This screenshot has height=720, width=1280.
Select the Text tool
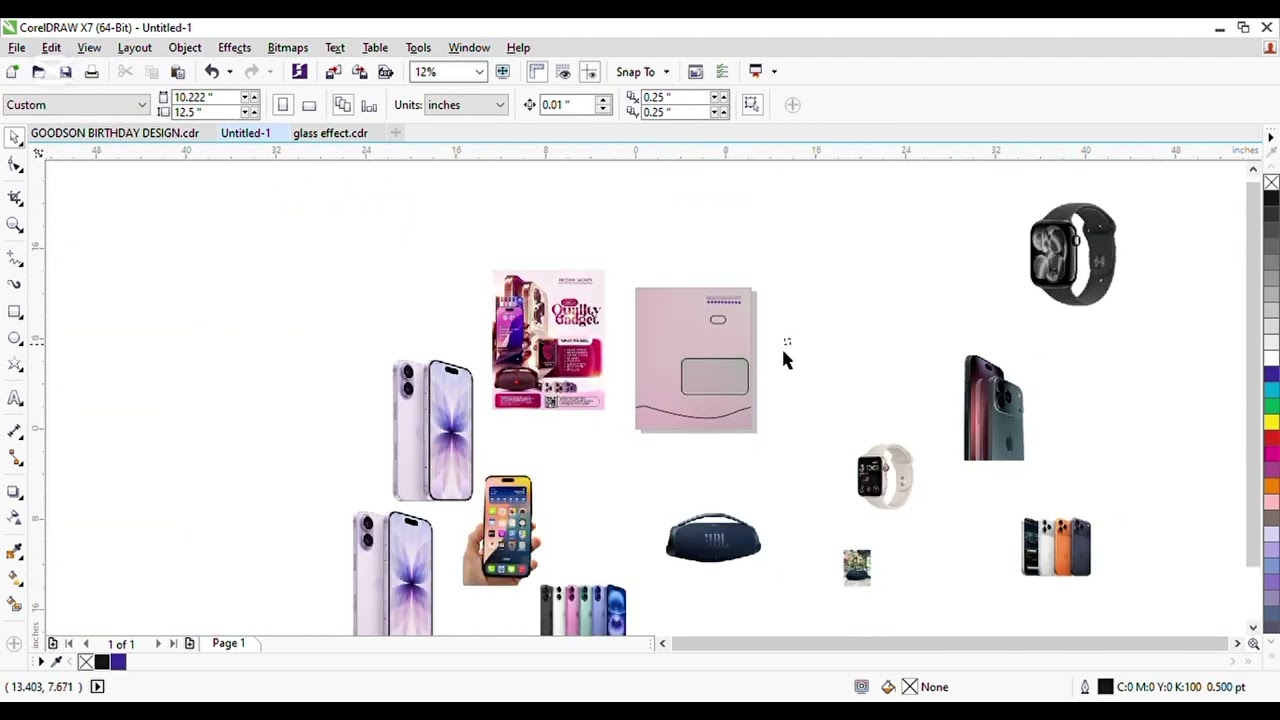[x=14, y=399]
